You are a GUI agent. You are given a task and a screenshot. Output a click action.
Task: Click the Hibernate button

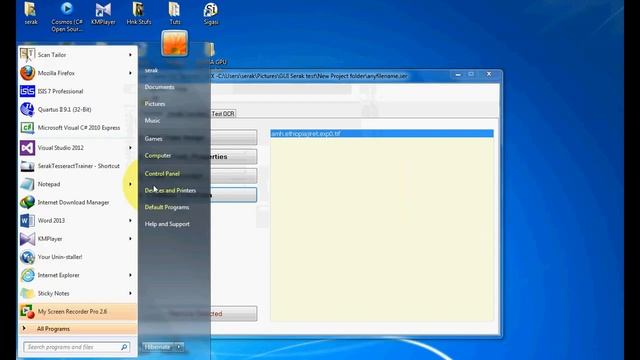(x=158, y=347)
